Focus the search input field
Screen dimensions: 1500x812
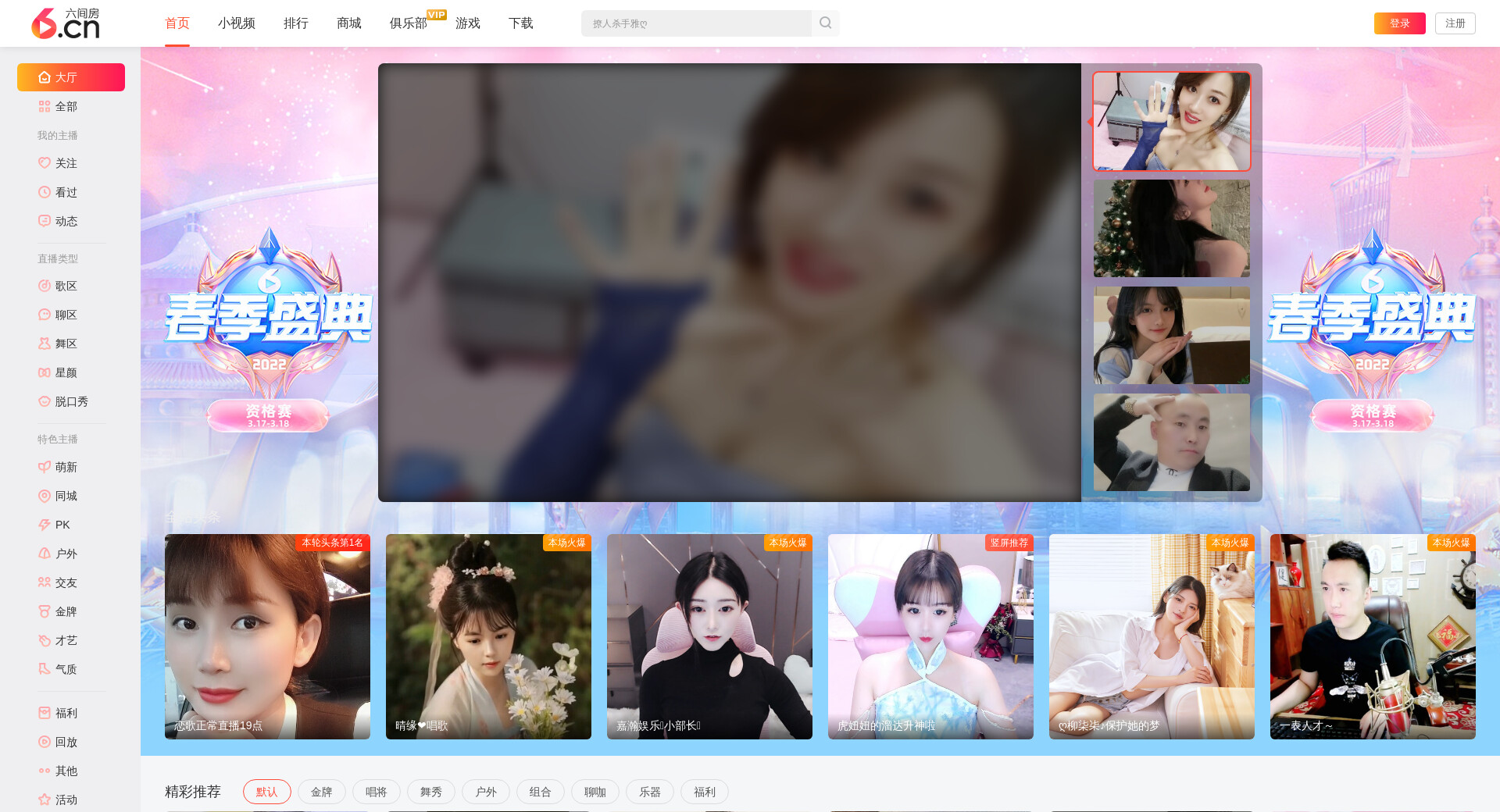pyautogui.click(x=697, y=23)
